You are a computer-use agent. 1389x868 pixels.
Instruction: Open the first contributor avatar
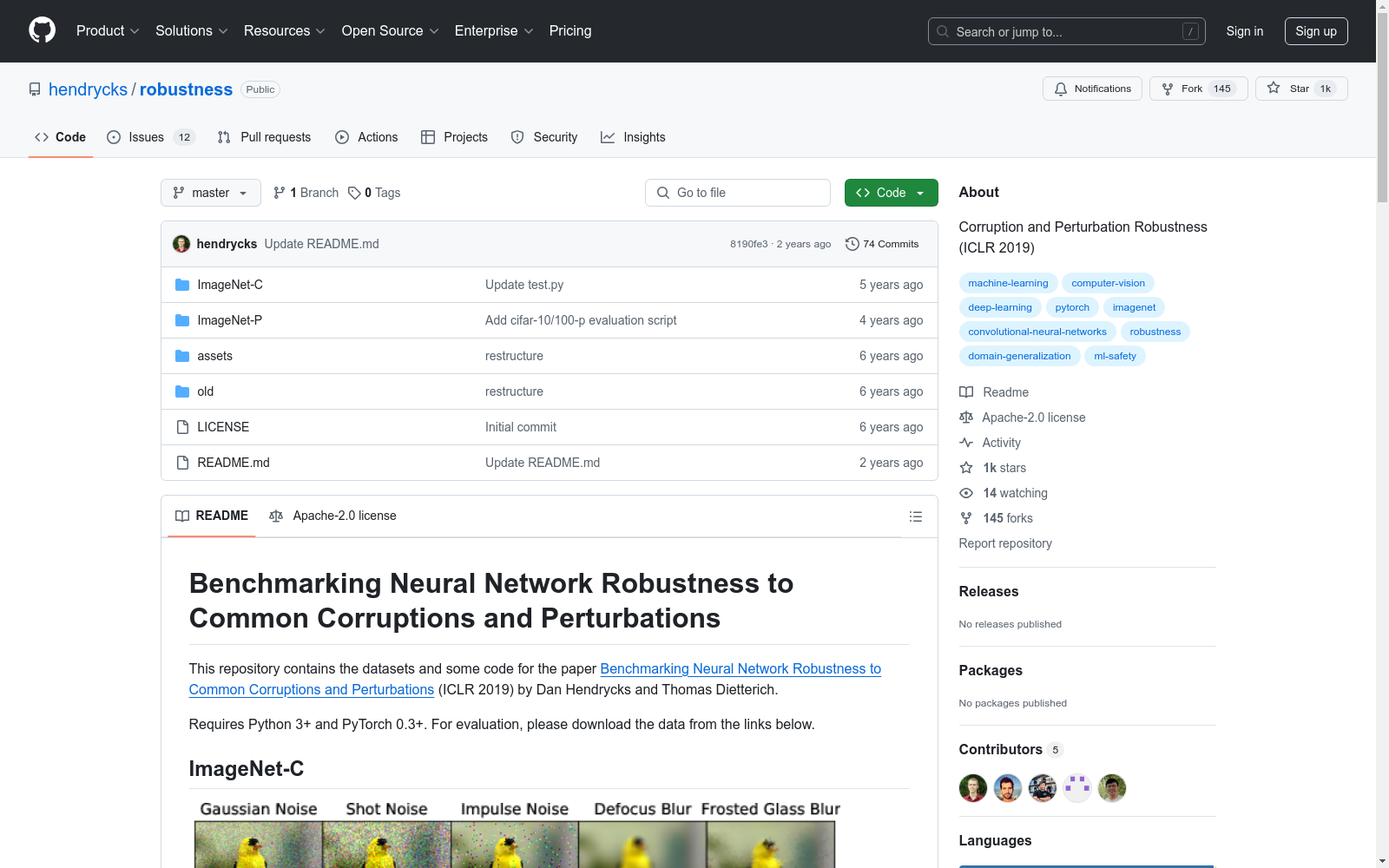(973, 788)
